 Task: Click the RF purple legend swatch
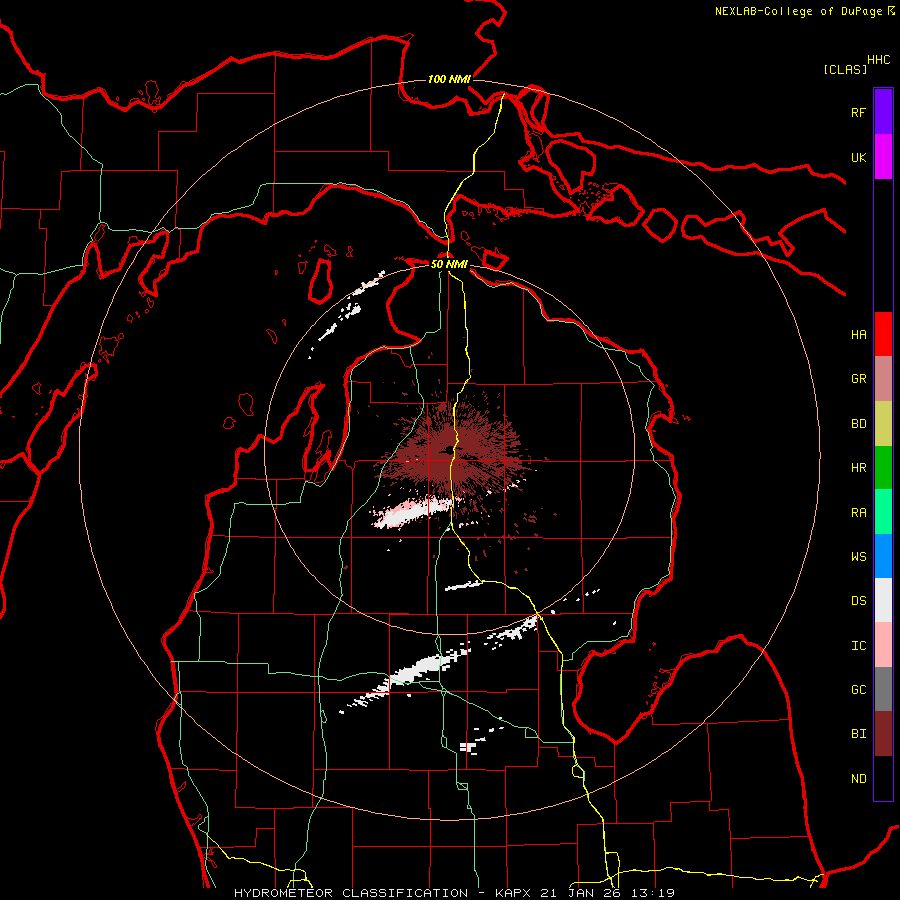click(x=883, y=112)
